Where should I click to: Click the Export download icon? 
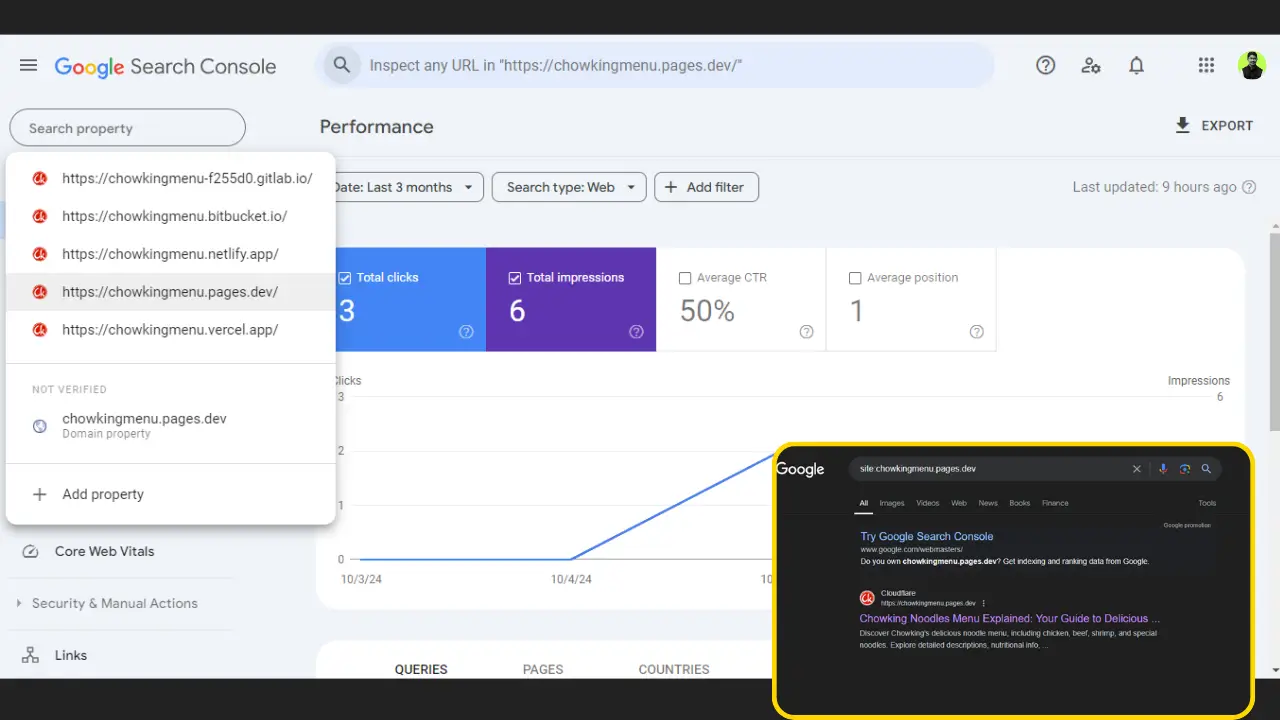1181,125
